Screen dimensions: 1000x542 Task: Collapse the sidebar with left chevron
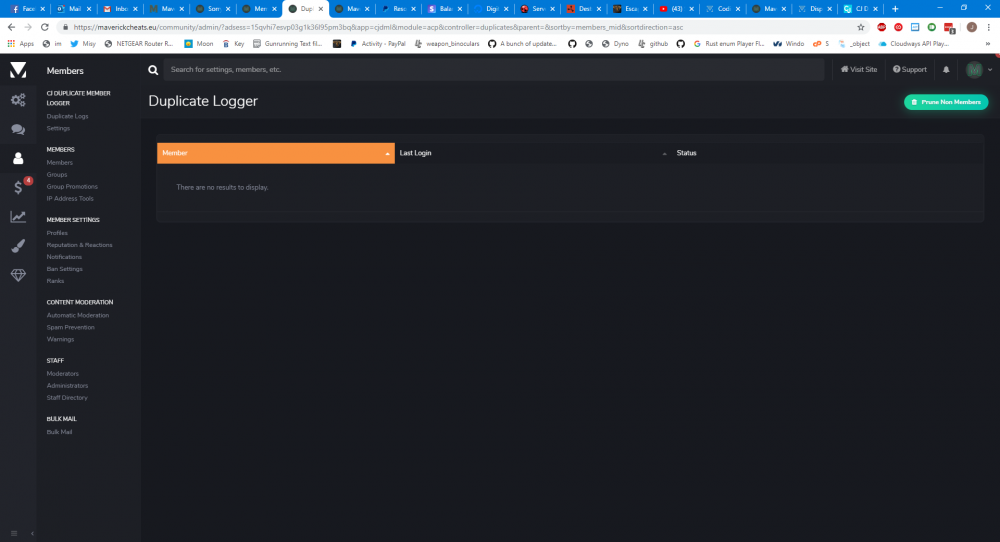point(32,533)
